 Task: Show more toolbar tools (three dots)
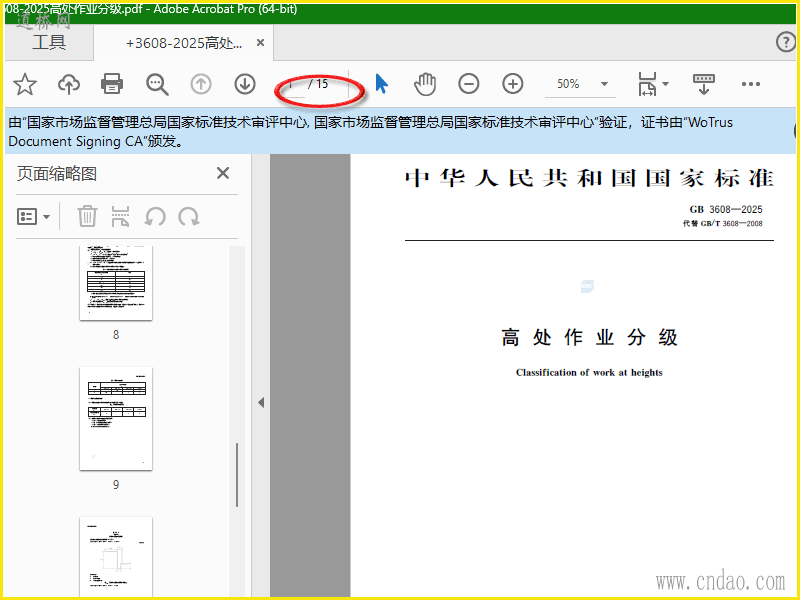coord(751,84)
